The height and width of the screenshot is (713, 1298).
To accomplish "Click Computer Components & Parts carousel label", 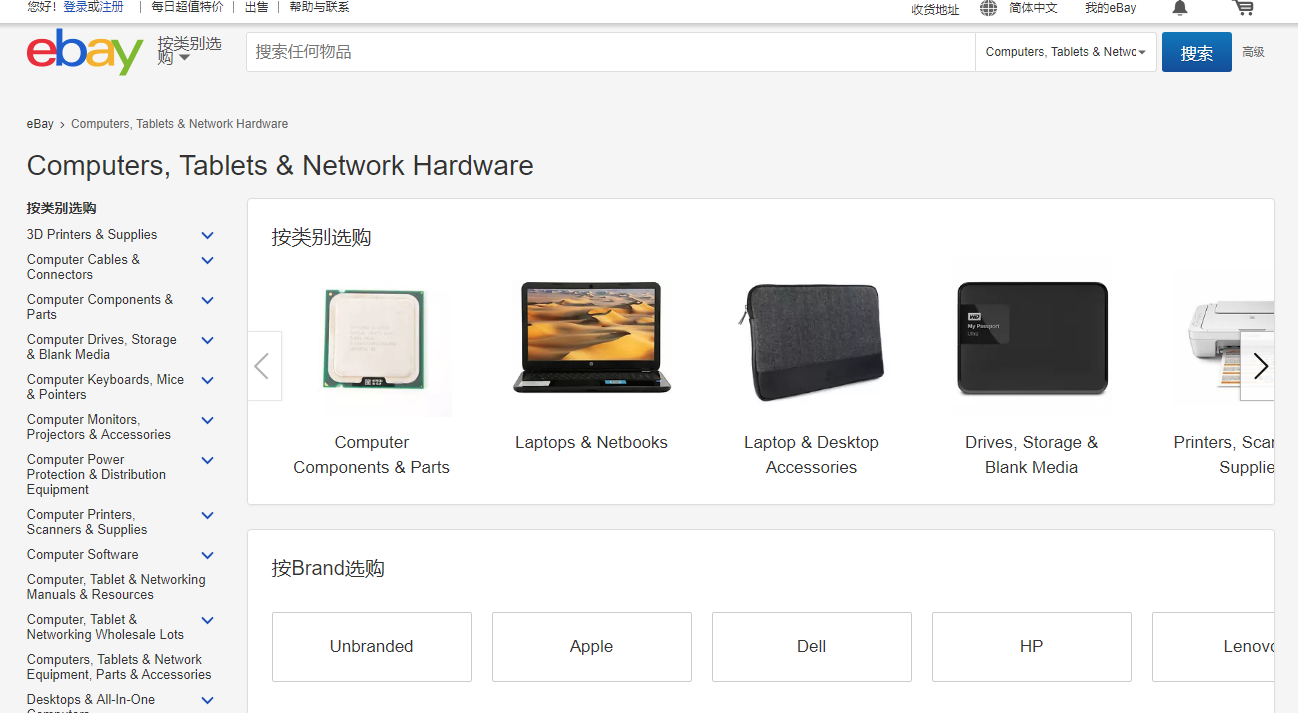I will tap(372, 455).
